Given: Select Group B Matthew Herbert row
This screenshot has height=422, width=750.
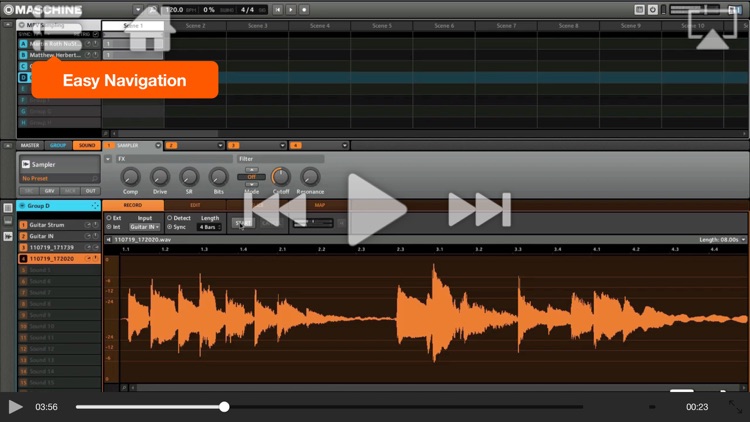Looking at the screenshot, I should [59, 55].
